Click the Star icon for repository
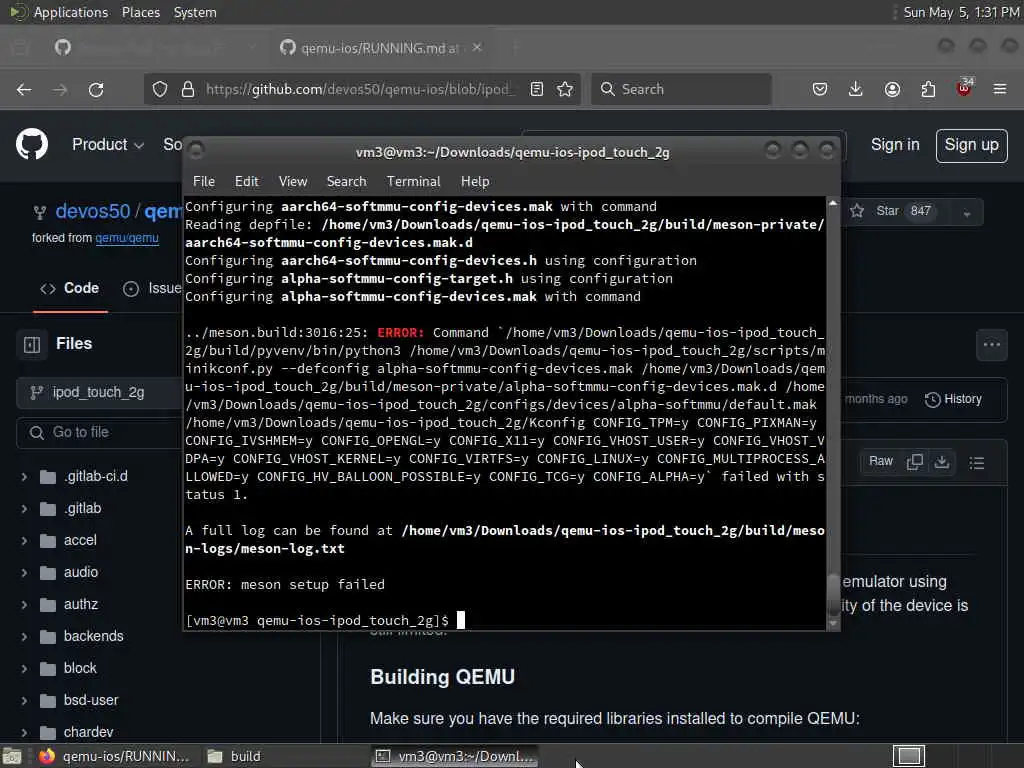Image resolution: width=1024 pixels, height=768 pixels. click(857, 211)
